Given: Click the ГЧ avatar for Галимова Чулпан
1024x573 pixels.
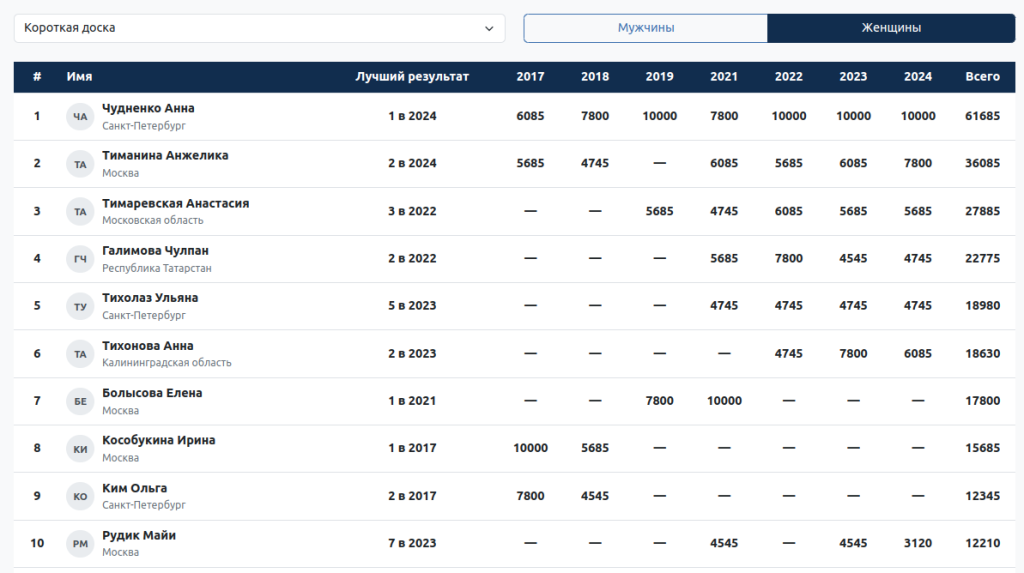Looking at the screenshot, I should (x=80, y=259).
